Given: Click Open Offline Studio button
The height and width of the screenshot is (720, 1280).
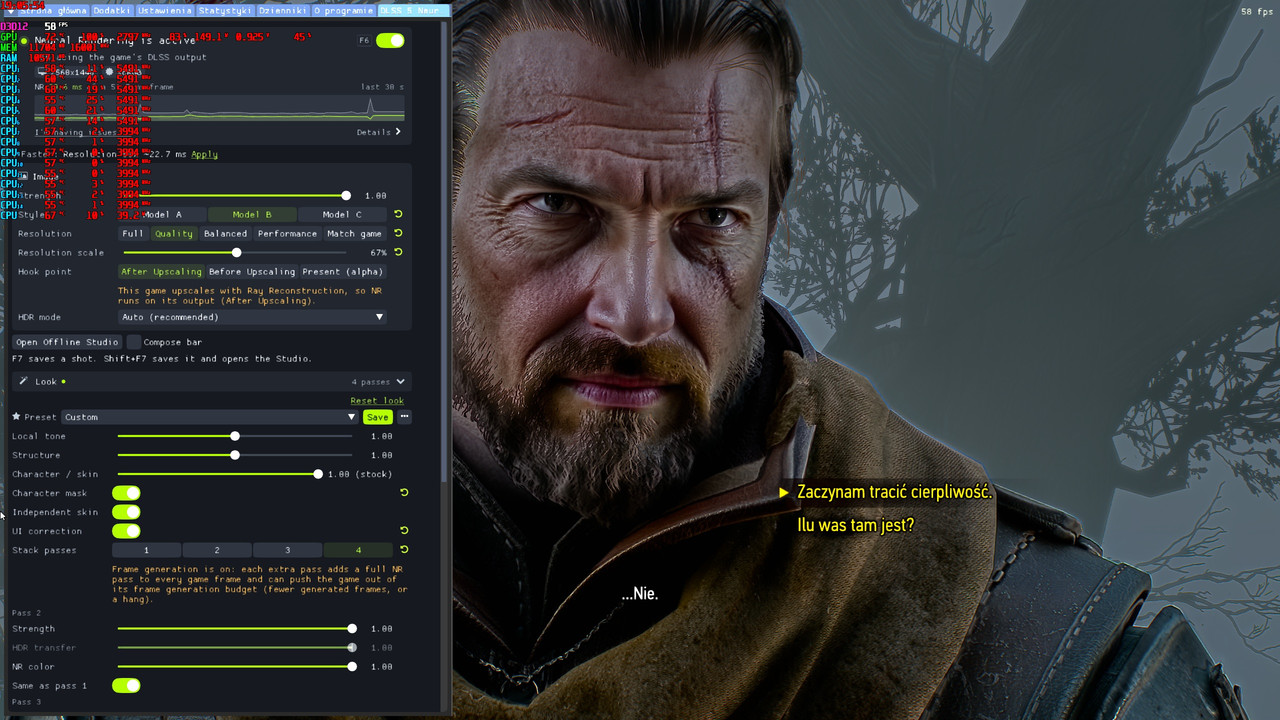Looking at the screenshot, I should [67, 342].
